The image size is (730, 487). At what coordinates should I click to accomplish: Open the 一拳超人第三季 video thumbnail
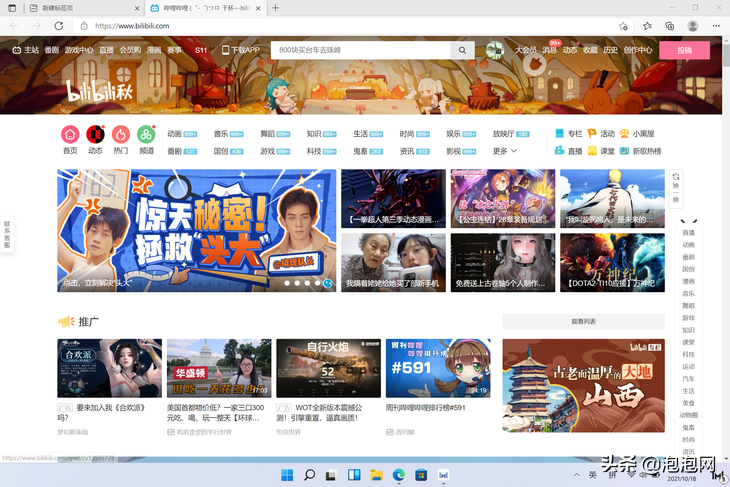click(x=393, y=199)
